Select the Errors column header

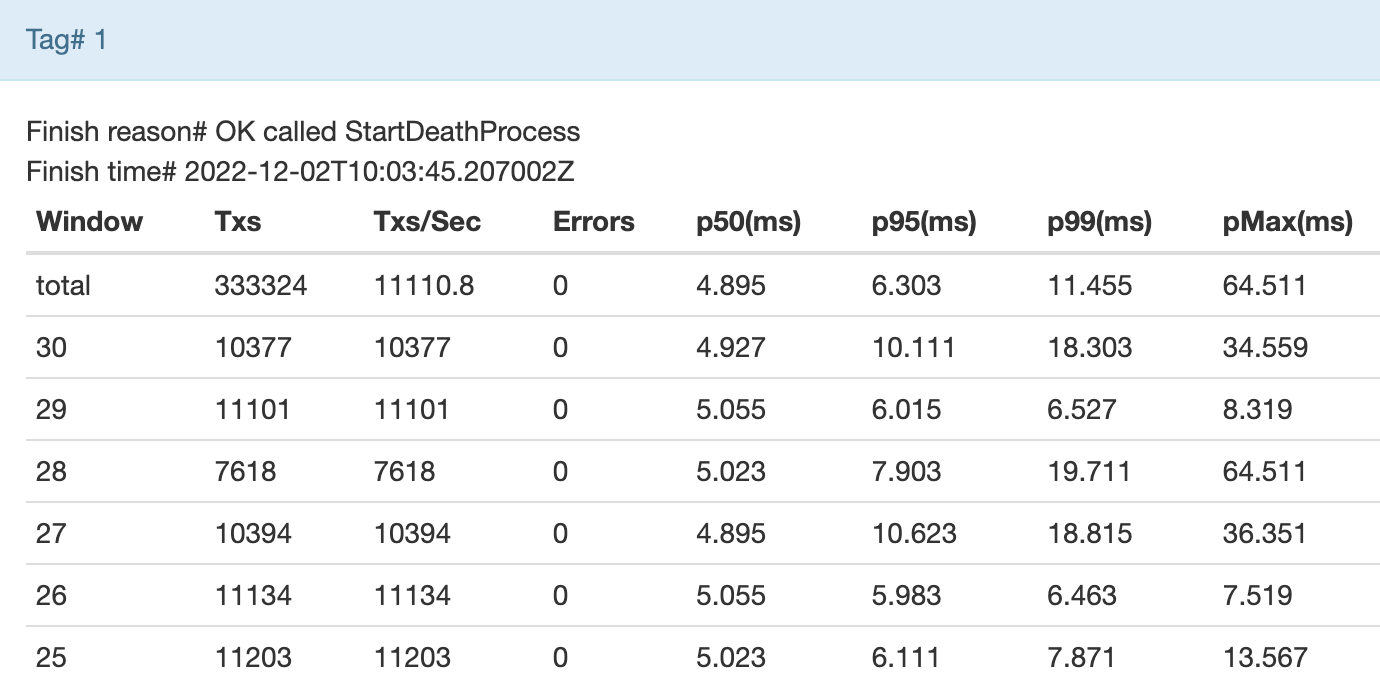coord(593,222)
